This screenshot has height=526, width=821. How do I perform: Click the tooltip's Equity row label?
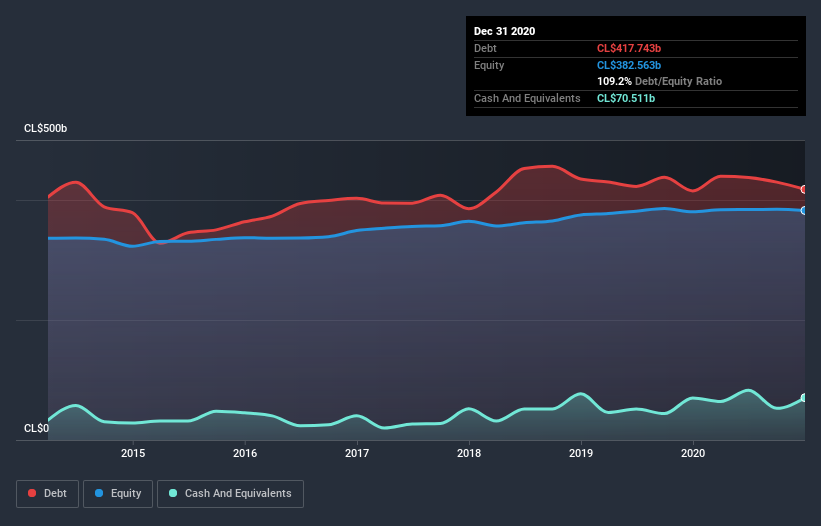pos(489,65)
